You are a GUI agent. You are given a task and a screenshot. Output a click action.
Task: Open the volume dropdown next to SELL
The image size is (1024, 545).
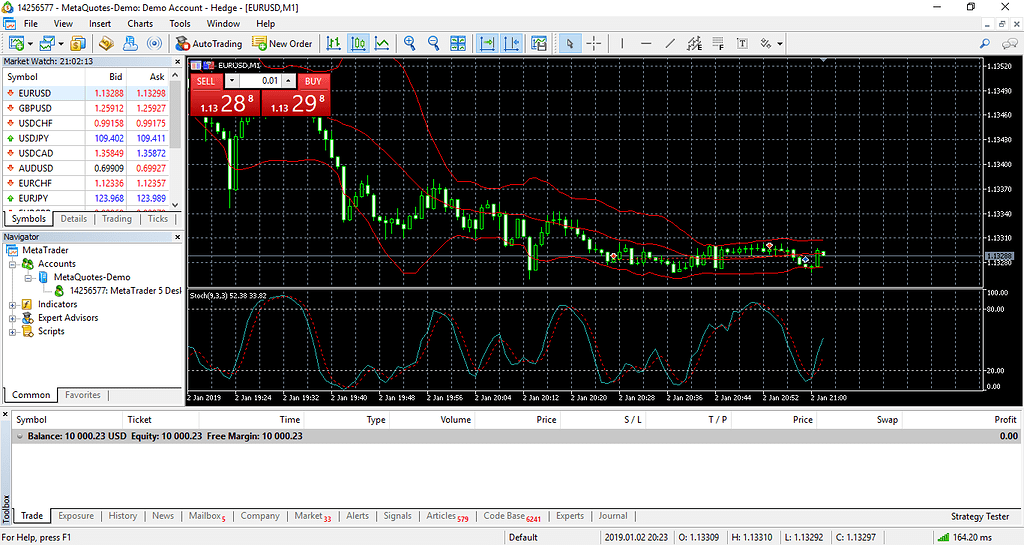(x=232, y=81)
